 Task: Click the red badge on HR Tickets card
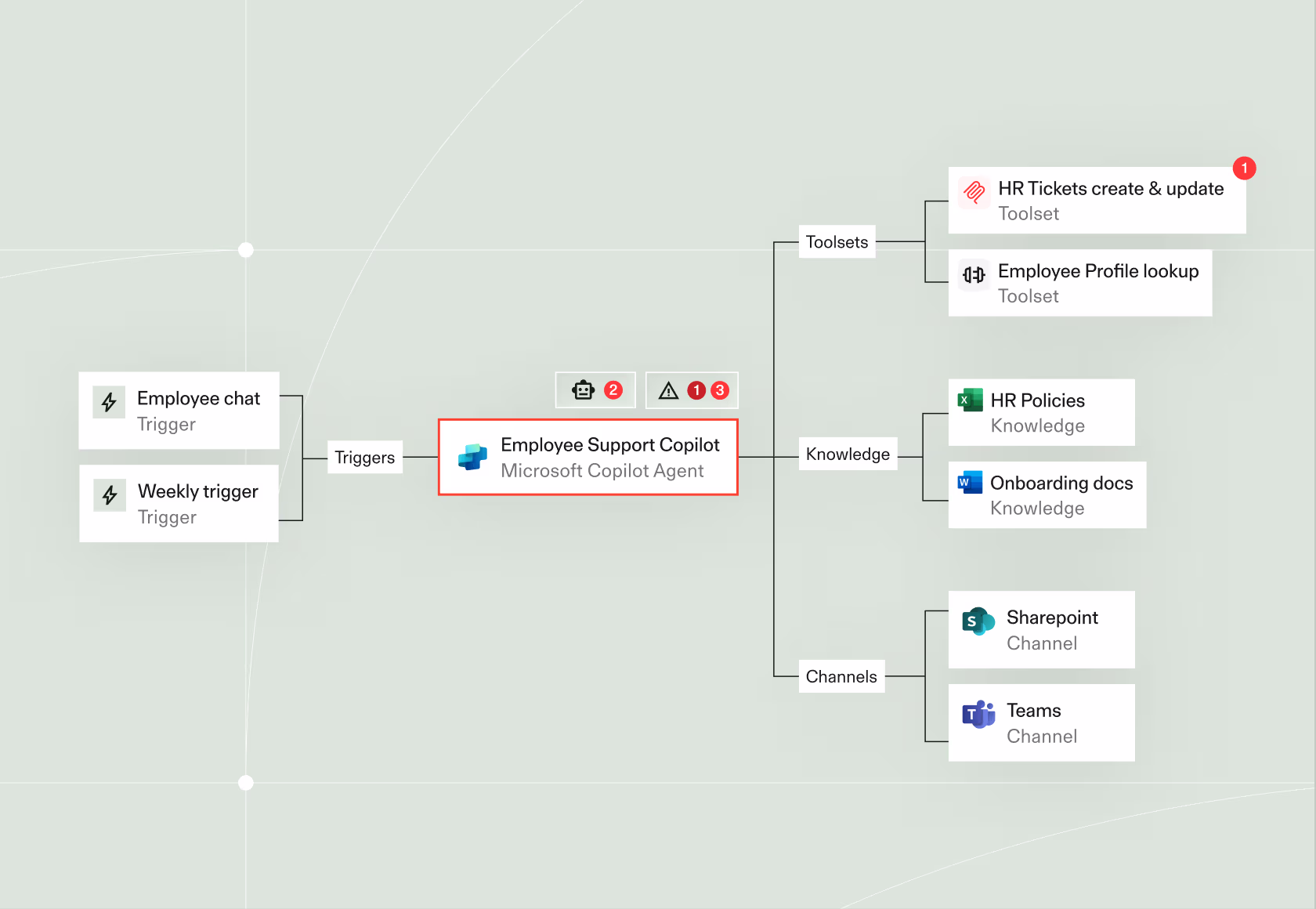coord(1244,168)
